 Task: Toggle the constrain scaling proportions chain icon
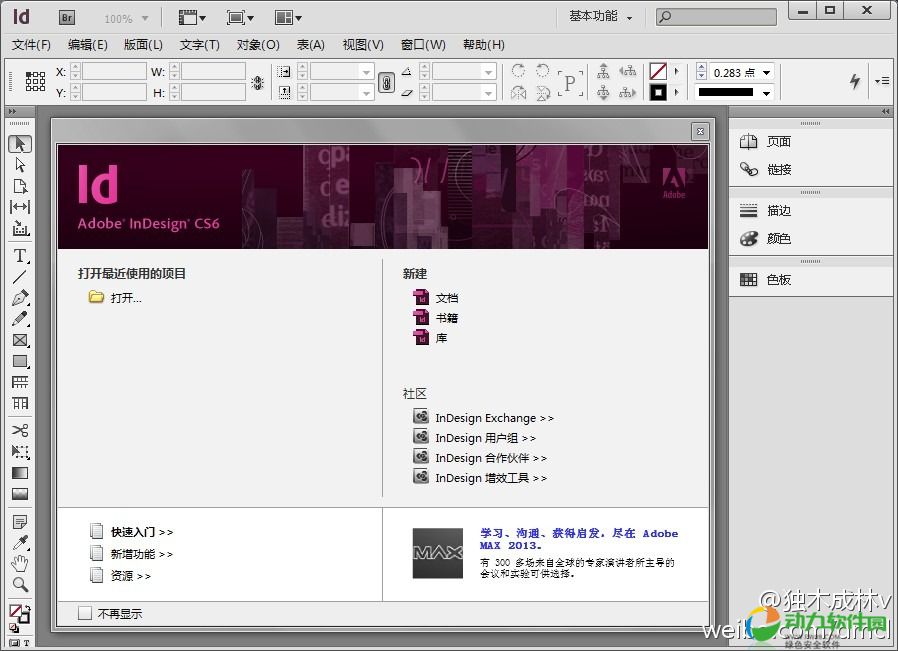386,82
